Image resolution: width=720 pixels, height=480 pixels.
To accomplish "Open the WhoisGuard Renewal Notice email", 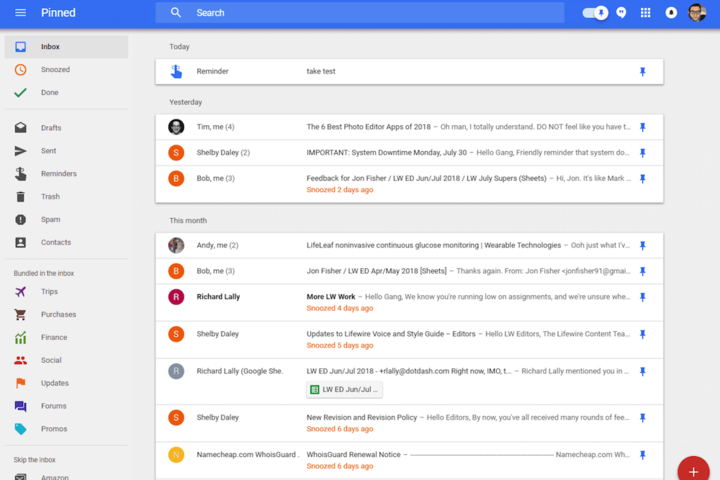I will pyautogui.click(x=409, y=460).
